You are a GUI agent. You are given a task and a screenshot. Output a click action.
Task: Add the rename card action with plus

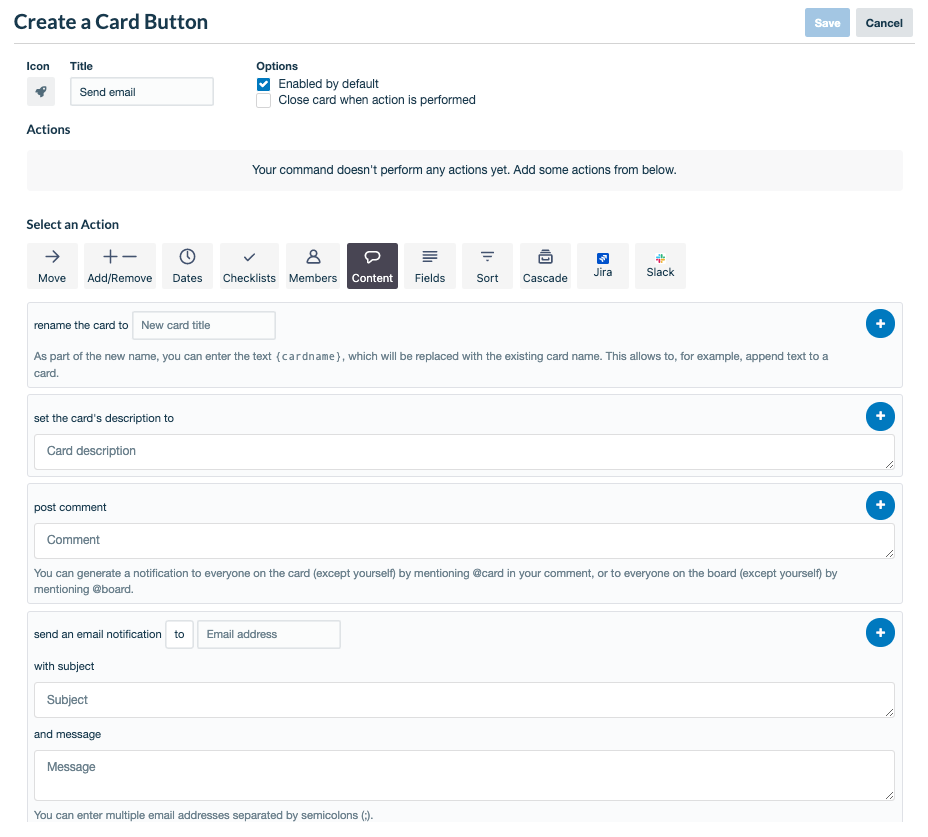click(880, 324)
